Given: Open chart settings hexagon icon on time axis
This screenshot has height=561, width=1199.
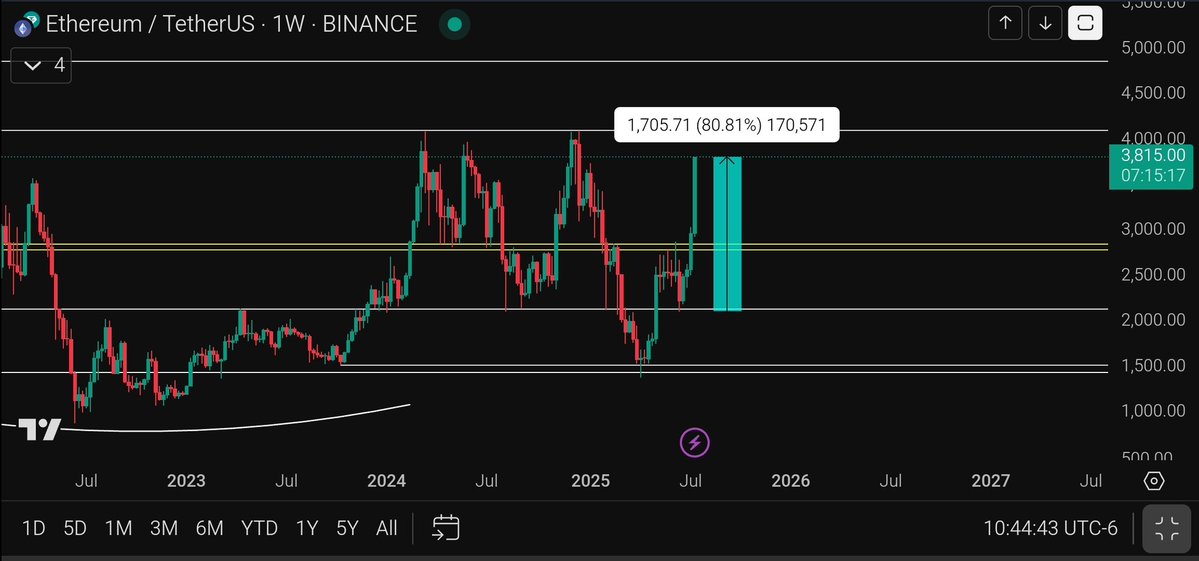Looking at the screenshot, I should (1154, 481).
